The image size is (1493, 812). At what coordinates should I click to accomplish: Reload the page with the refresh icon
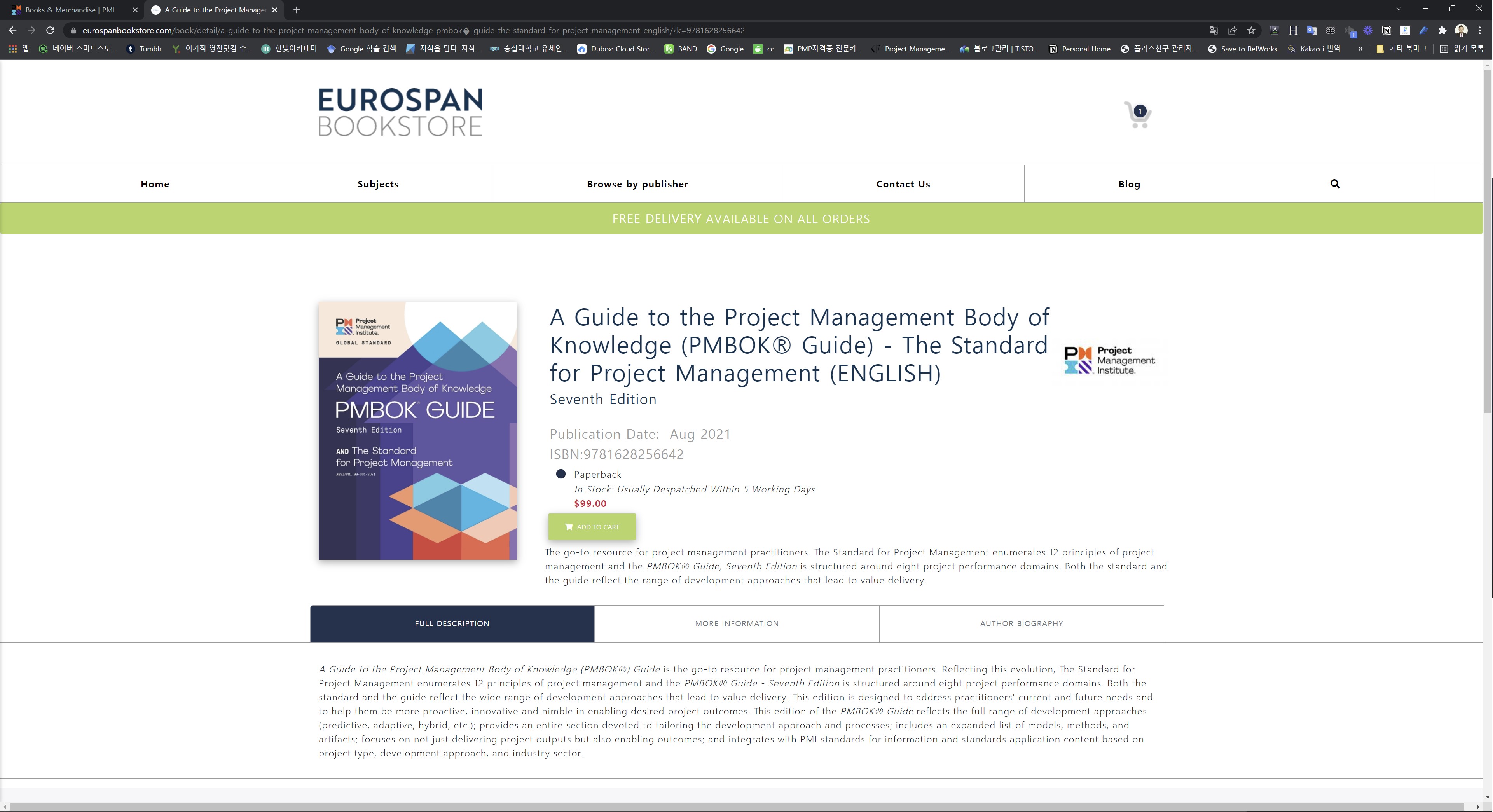51,31
